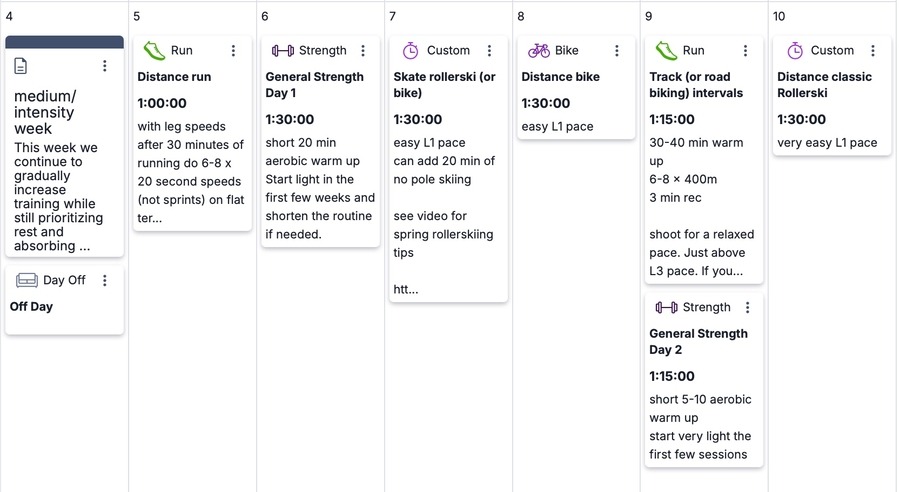Select the dark blue header bar on note card
The height and width of the screenshot is (492, 900).
coord(64,42)
